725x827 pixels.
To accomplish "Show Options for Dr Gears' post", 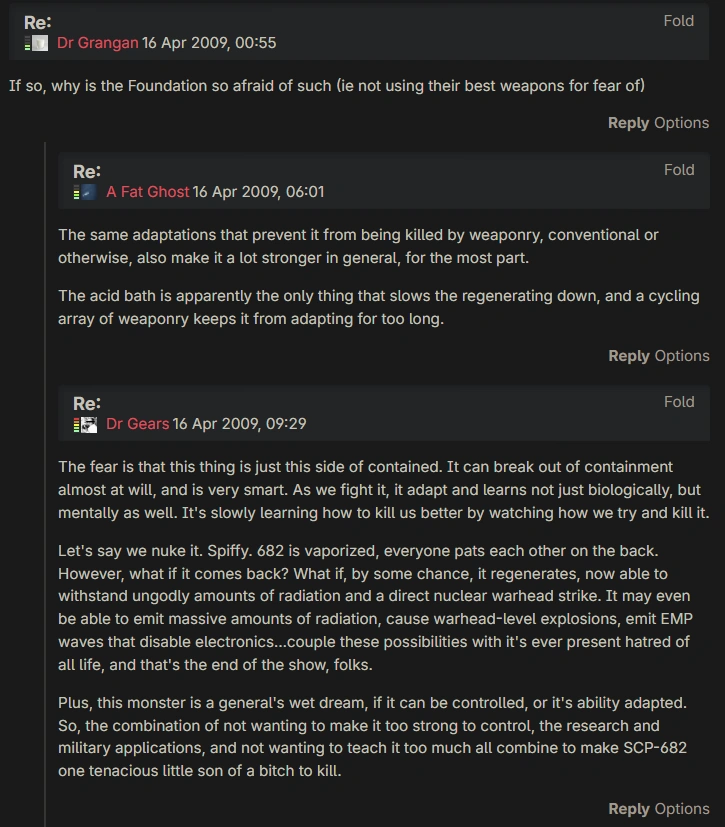I will coord(681,809).
